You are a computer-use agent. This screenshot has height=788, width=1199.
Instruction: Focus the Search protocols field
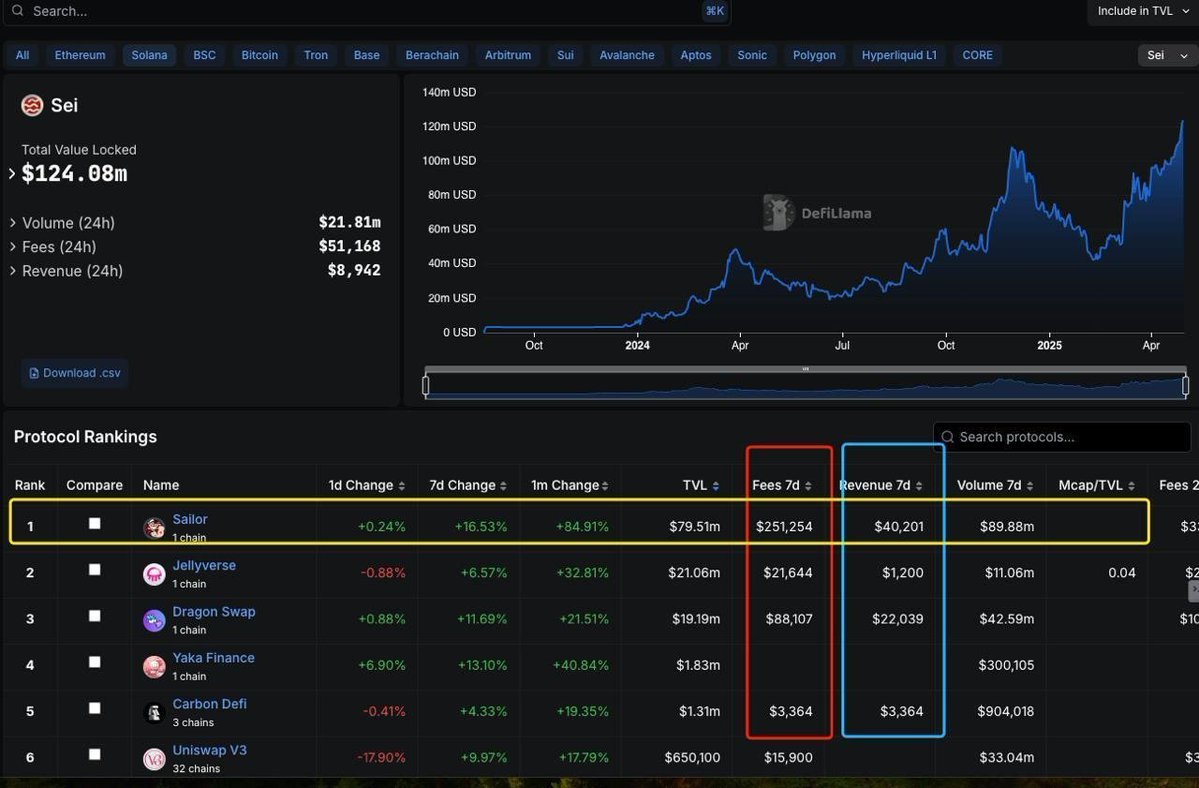[1062, 437]
